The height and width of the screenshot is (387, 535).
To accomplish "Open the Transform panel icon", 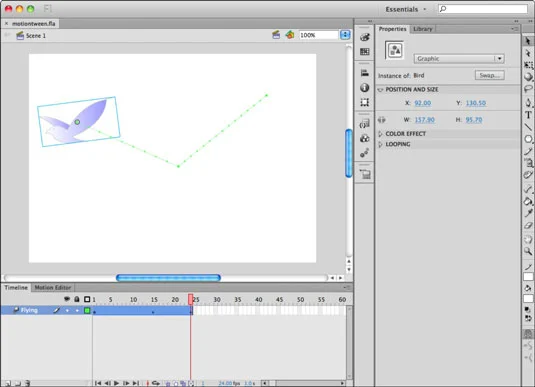I will 364,102.
